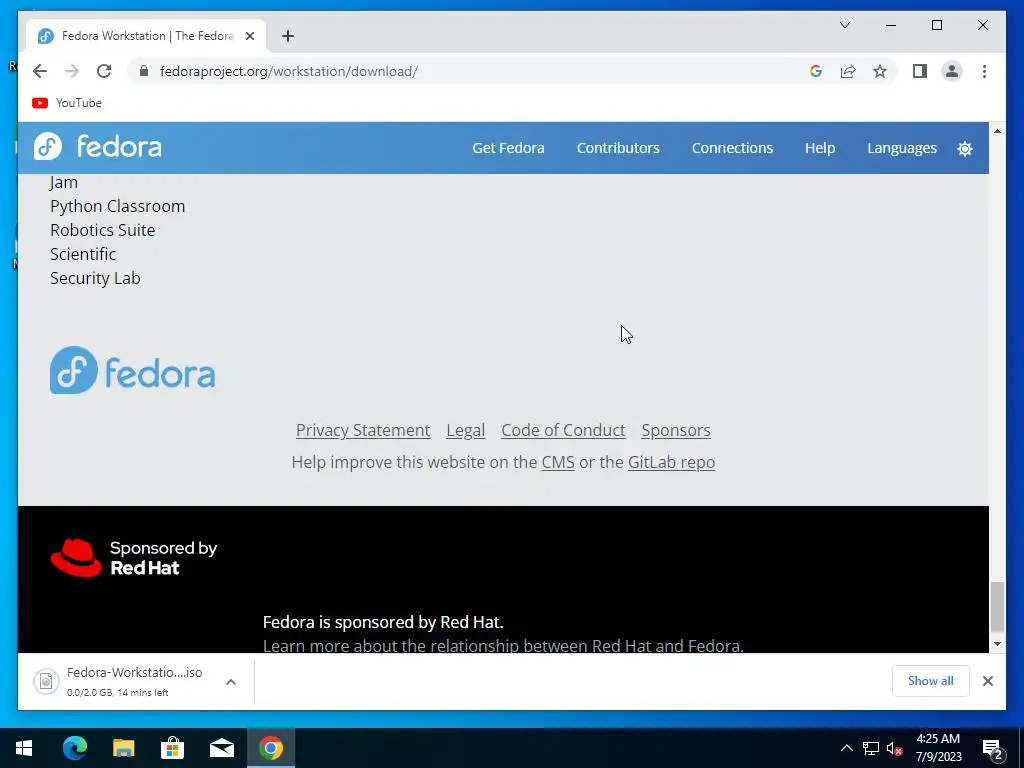Click the network status tray icon
Image resolution: width=1024 pixels, height=768 pixels.
click(871, 748)
